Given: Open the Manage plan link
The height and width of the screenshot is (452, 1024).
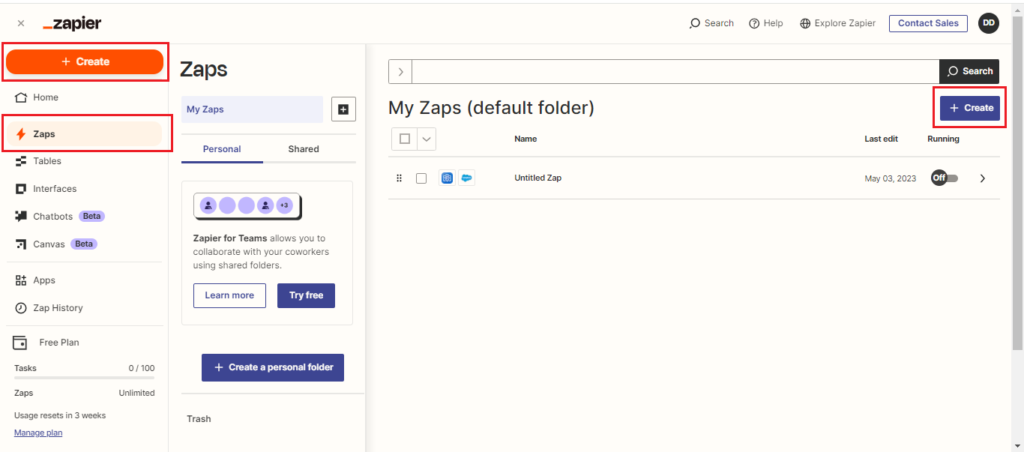Looking at the screenshot, I should 38,432.
